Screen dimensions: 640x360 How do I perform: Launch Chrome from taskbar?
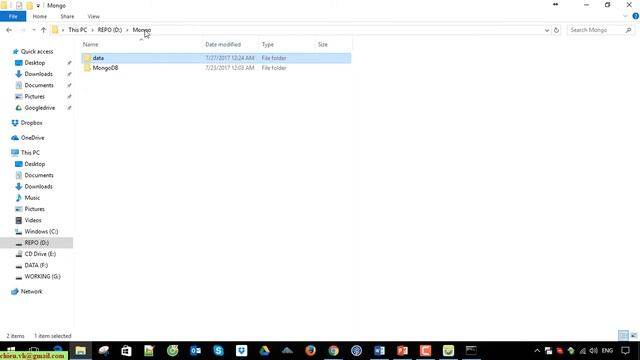tap(333, 351)
